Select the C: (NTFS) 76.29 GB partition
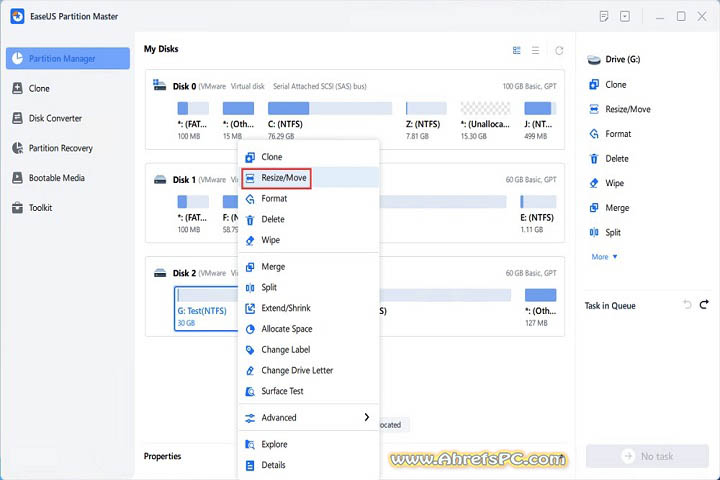The height and width of the screenshot is (480, 720). tap(329, 121)
